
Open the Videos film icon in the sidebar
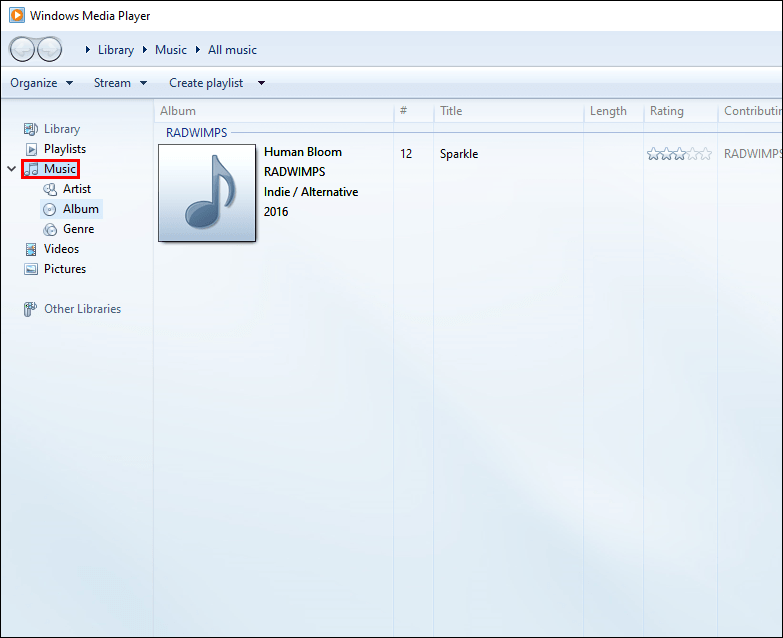(31, 249)
